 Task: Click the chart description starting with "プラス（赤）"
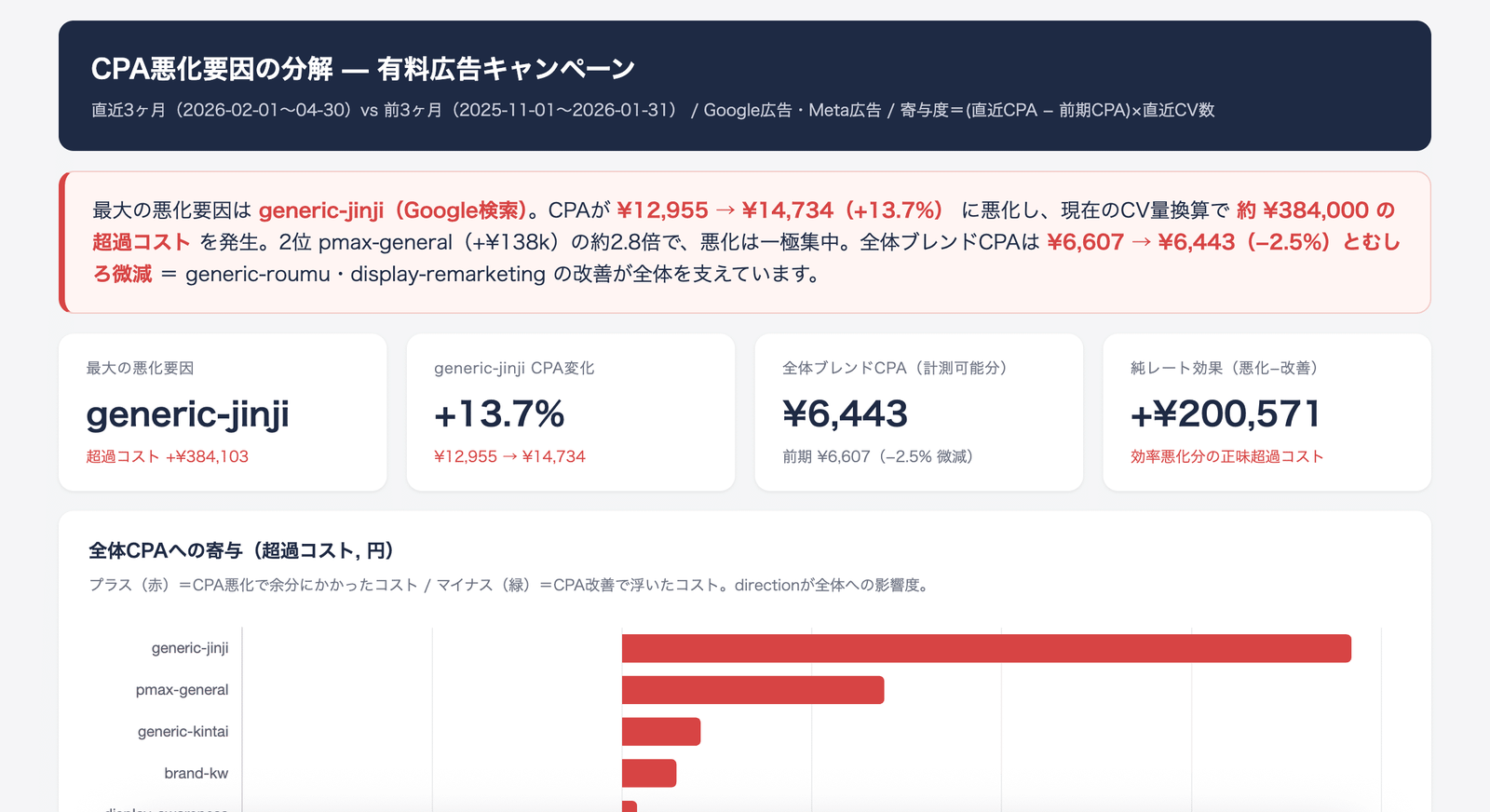tap(512, 585)
